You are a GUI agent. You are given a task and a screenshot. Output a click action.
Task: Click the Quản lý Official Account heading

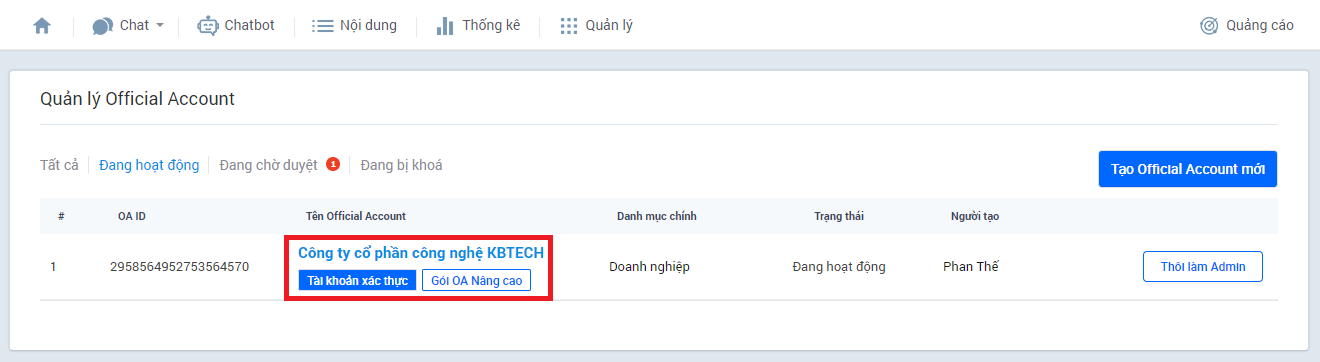137,99
